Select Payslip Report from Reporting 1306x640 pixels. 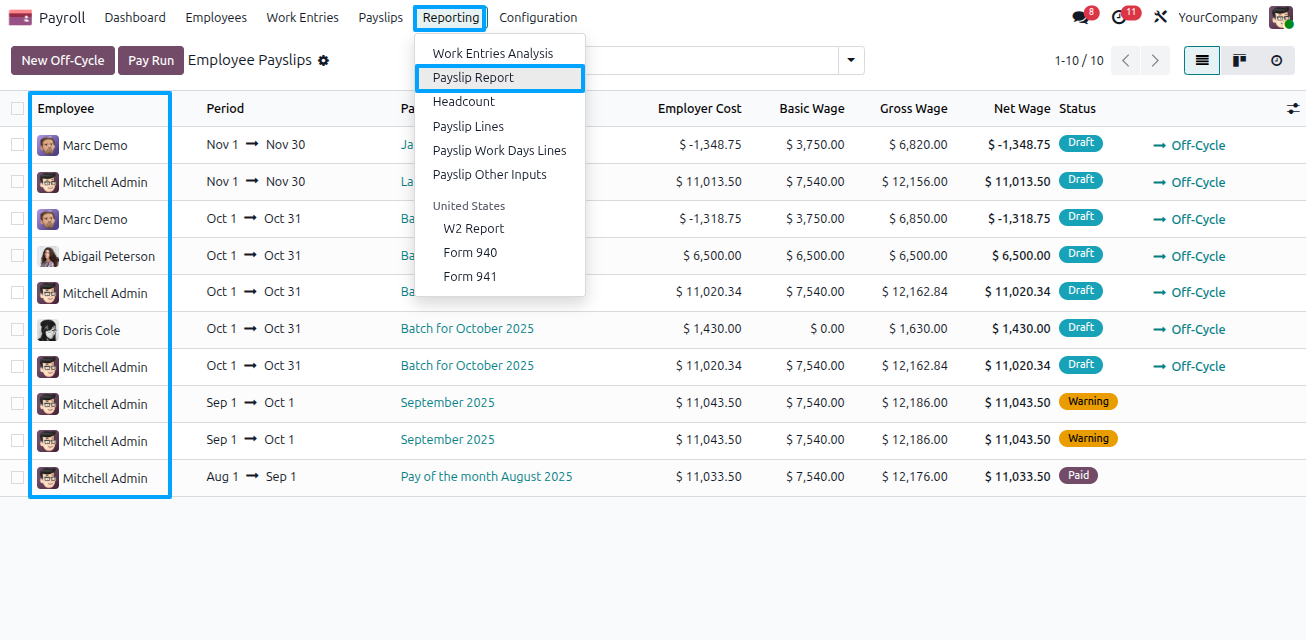tap(500, 77)
